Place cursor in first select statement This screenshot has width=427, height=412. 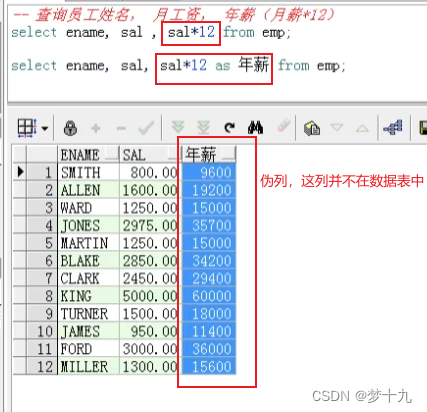tap(151, 33)
